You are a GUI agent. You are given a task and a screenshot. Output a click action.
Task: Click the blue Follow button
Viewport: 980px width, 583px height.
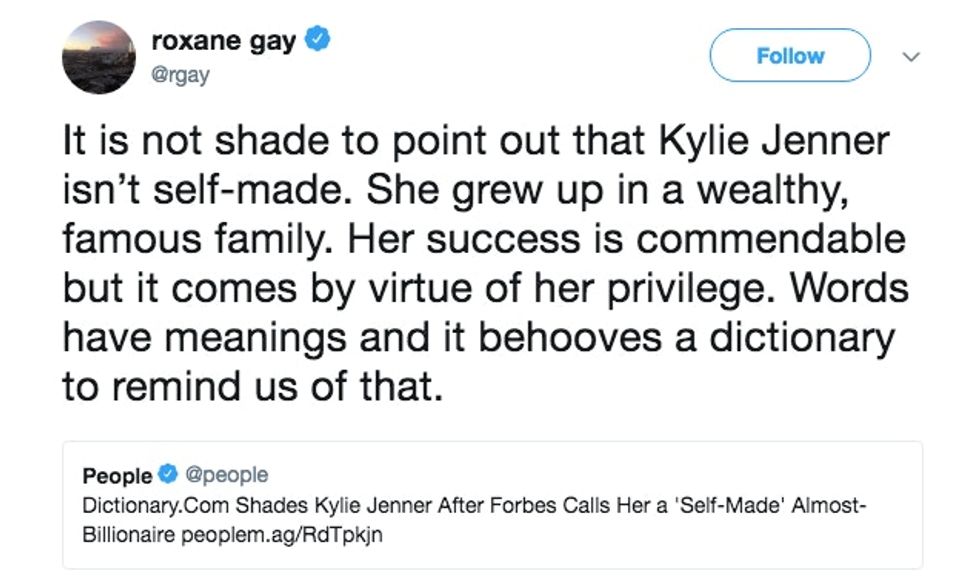789,55
